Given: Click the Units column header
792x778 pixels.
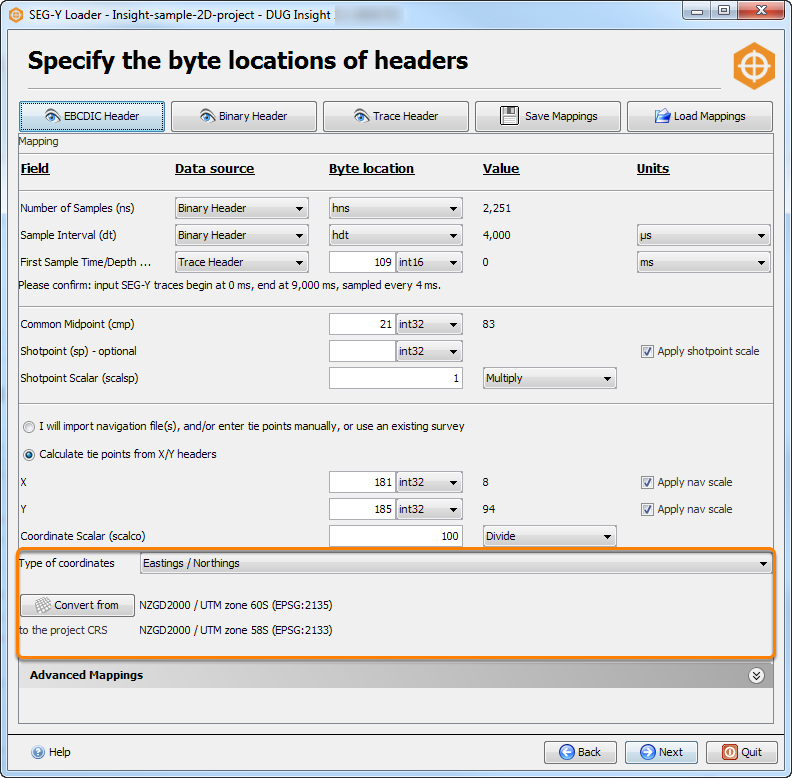Looking at the screenshot, I should pos(653,169).
